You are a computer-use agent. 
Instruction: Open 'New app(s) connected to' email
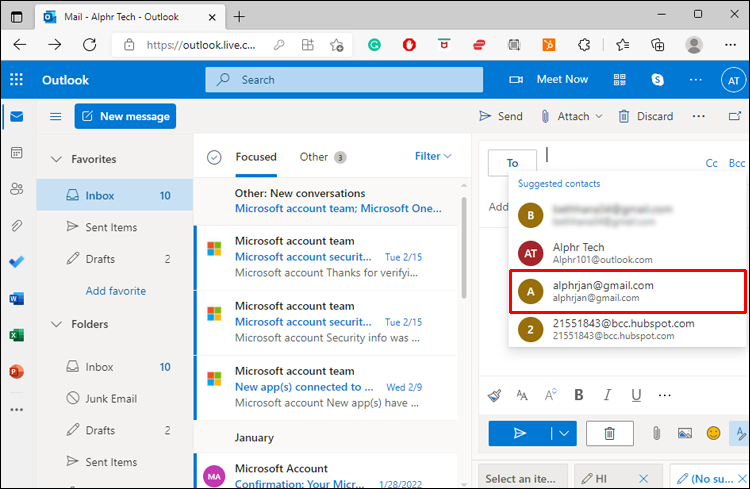[327, 387]
